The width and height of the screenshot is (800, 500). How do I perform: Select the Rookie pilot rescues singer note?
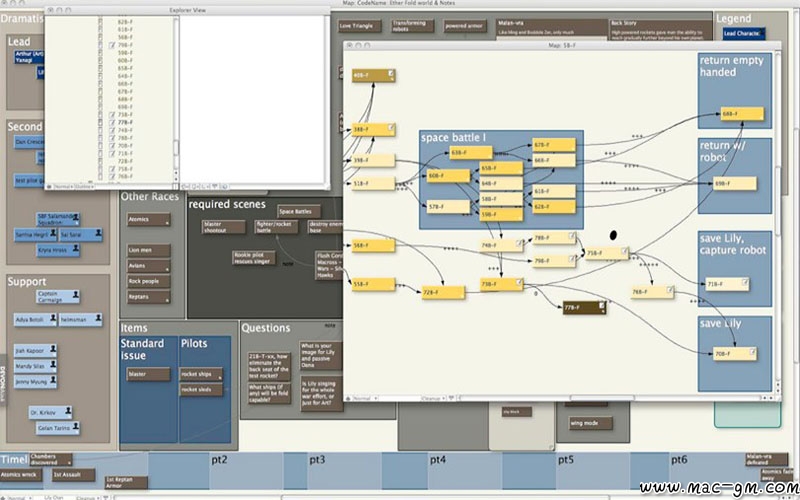[254, 258]
